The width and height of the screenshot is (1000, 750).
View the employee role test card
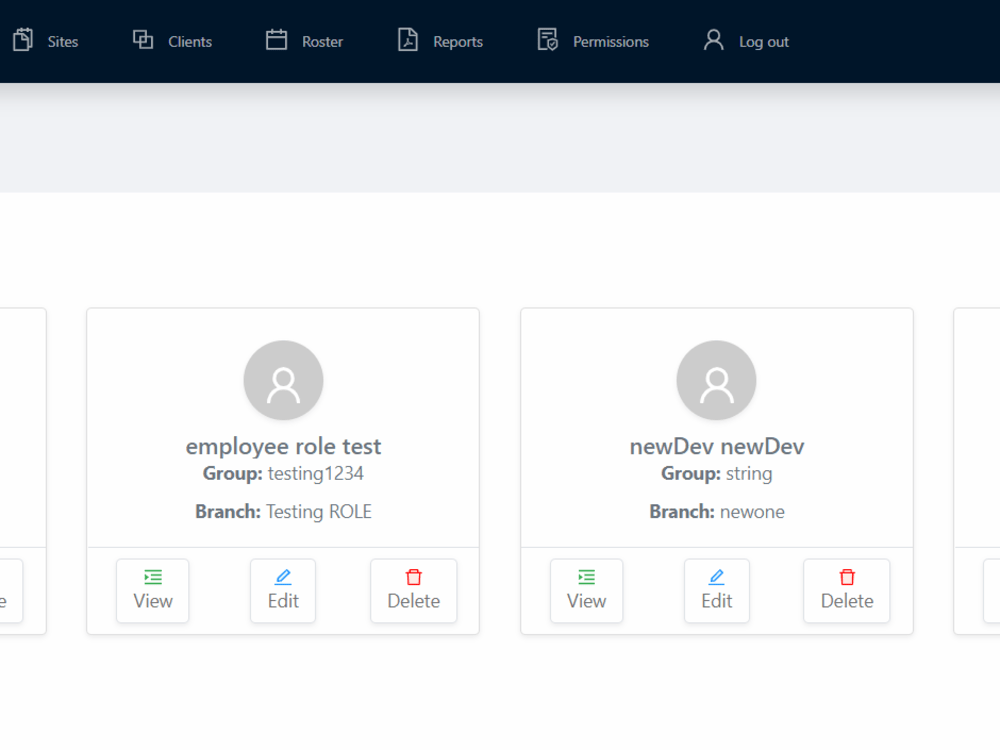pos(152,591)
